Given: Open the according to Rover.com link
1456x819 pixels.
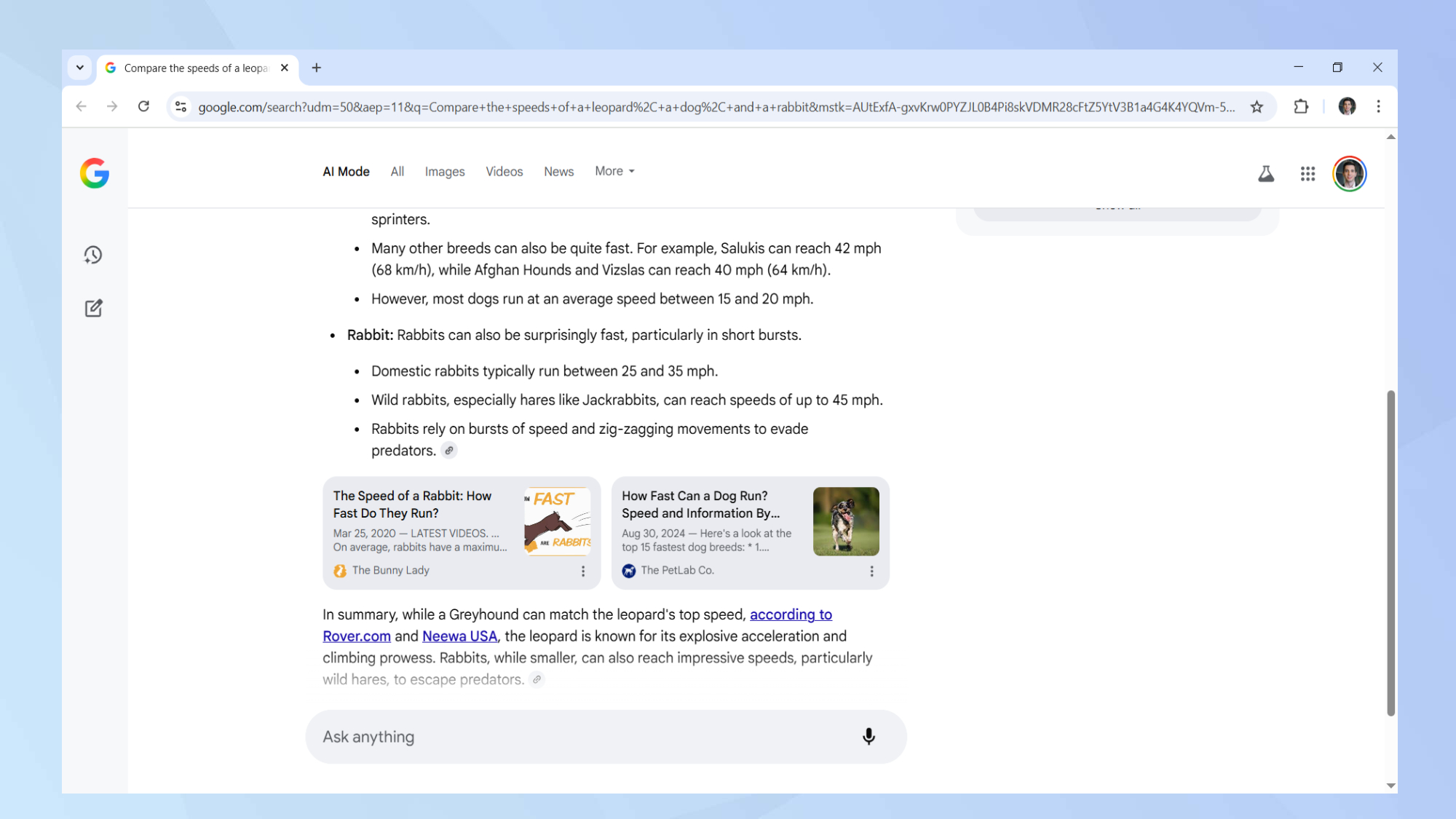Looking at the screenshot, I should 791,614.
